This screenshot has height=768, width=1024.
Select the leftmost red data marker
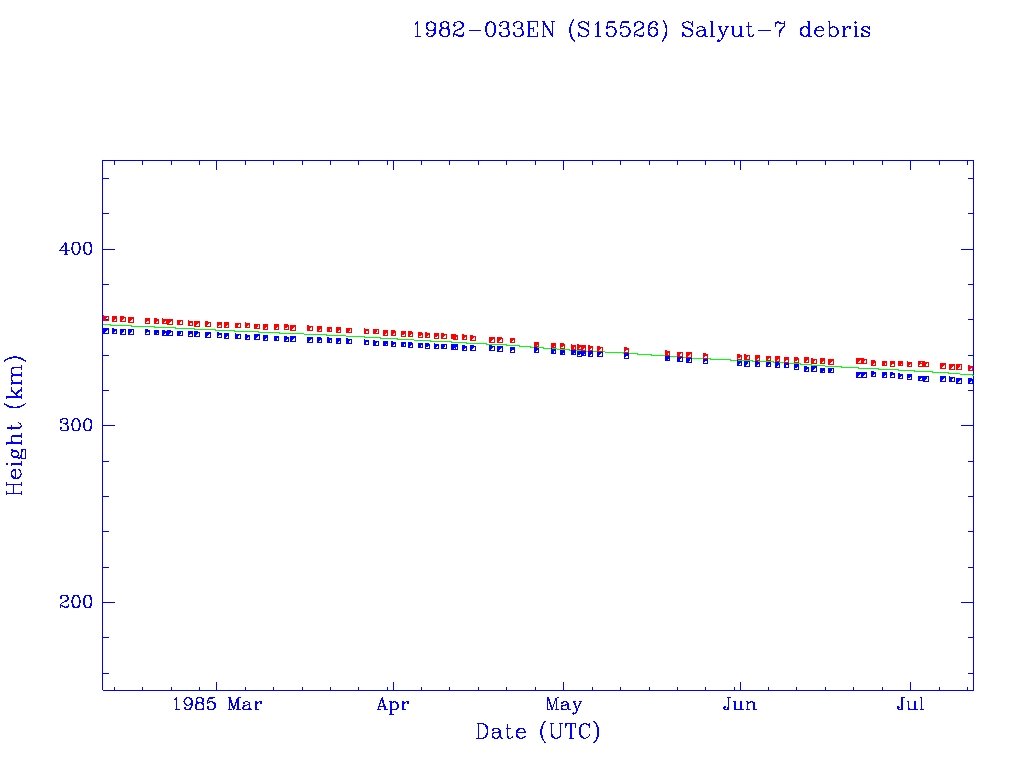pos(106,319)
